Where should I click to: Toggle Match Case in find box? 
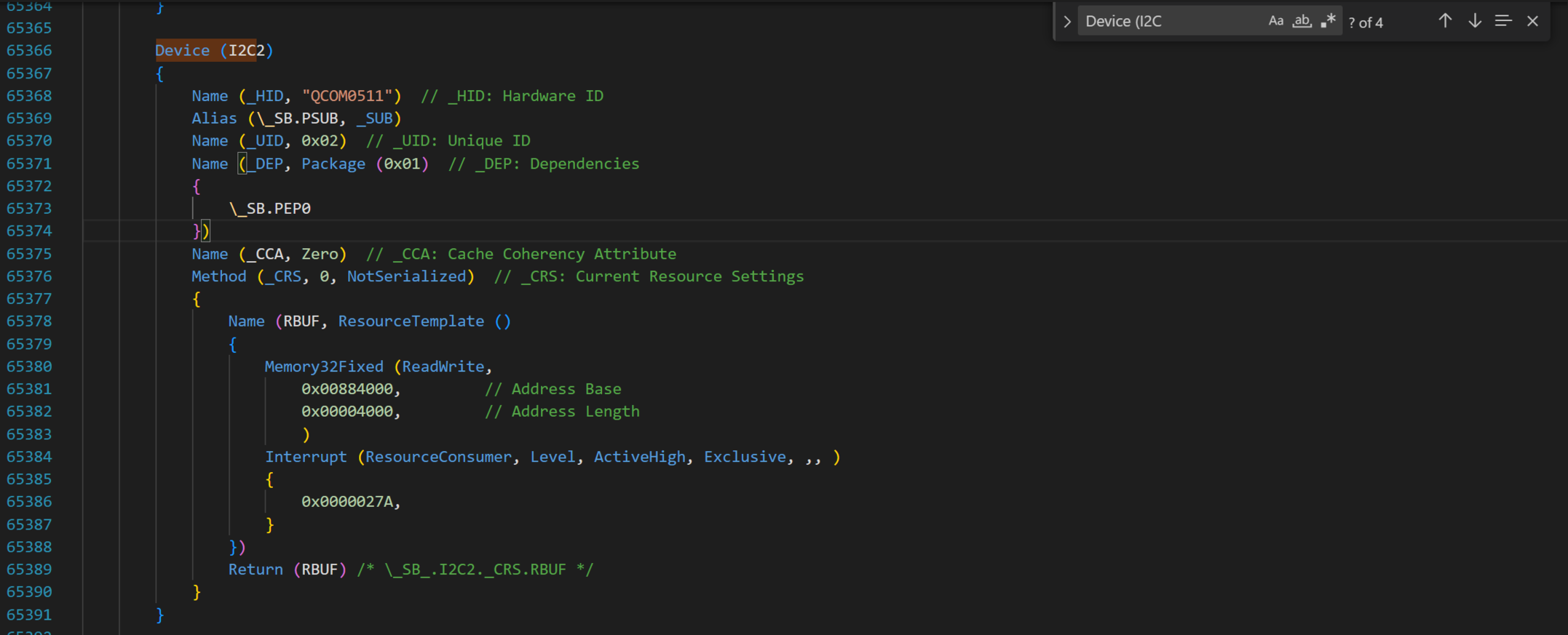click(x=1275, y=21)
